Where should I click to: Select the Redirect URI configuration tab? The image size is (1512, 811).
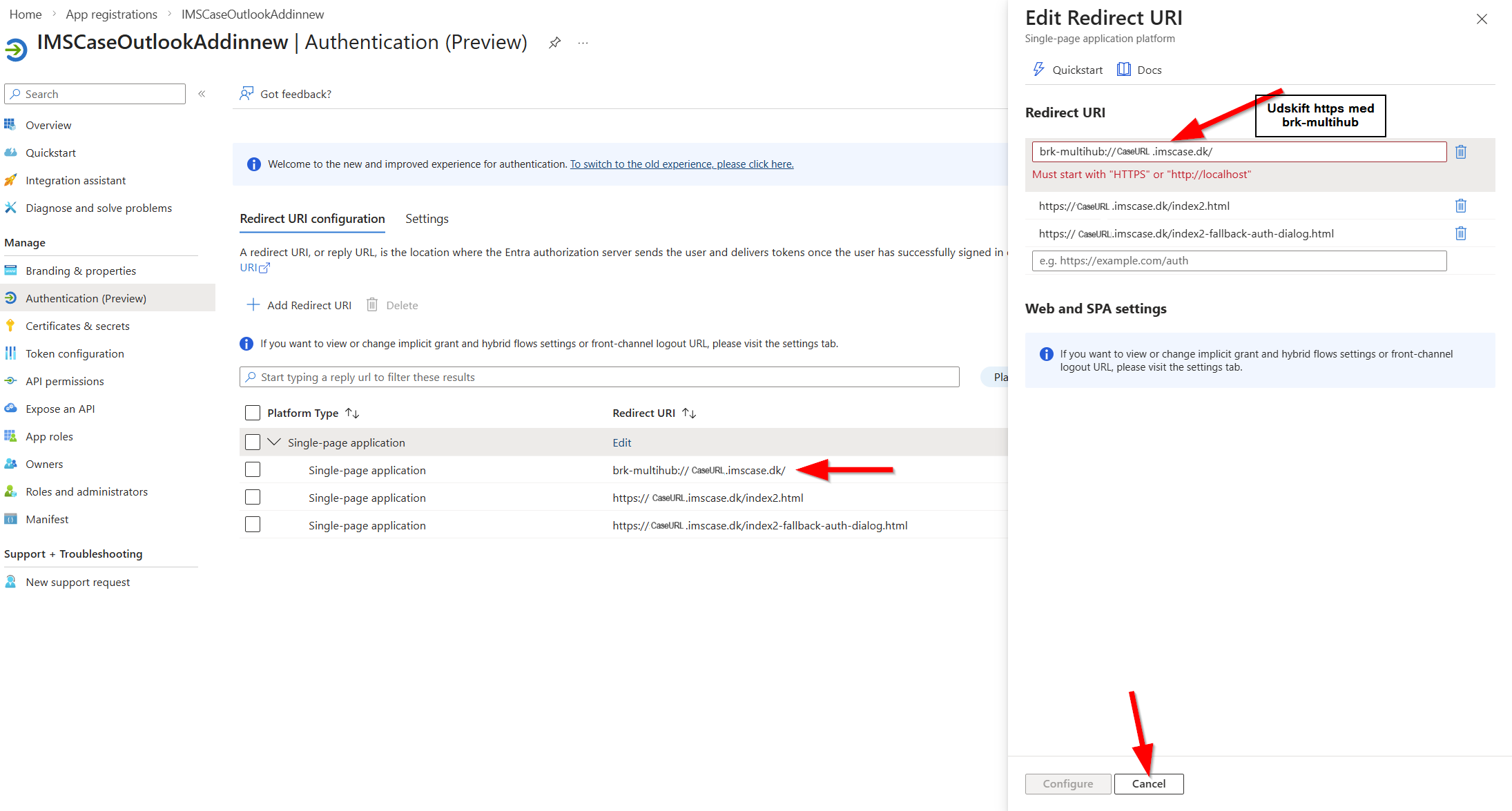[312, 219]
